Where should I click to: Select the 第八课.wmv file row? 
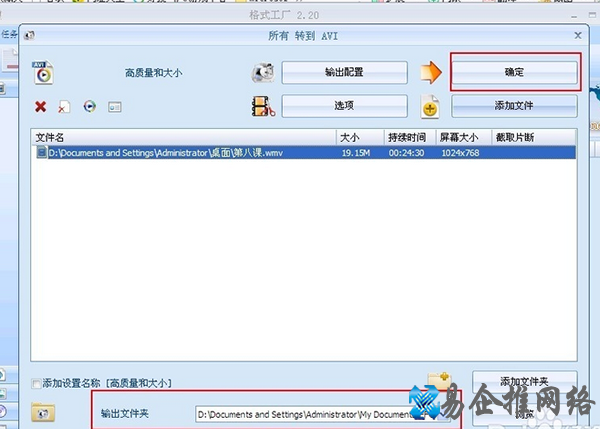pyautogui.click(x=304, y=153)
